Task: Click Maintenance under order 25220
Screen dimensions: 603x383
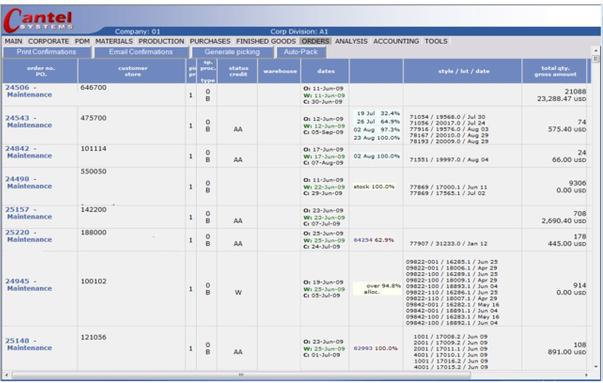Action: point(30,239)
